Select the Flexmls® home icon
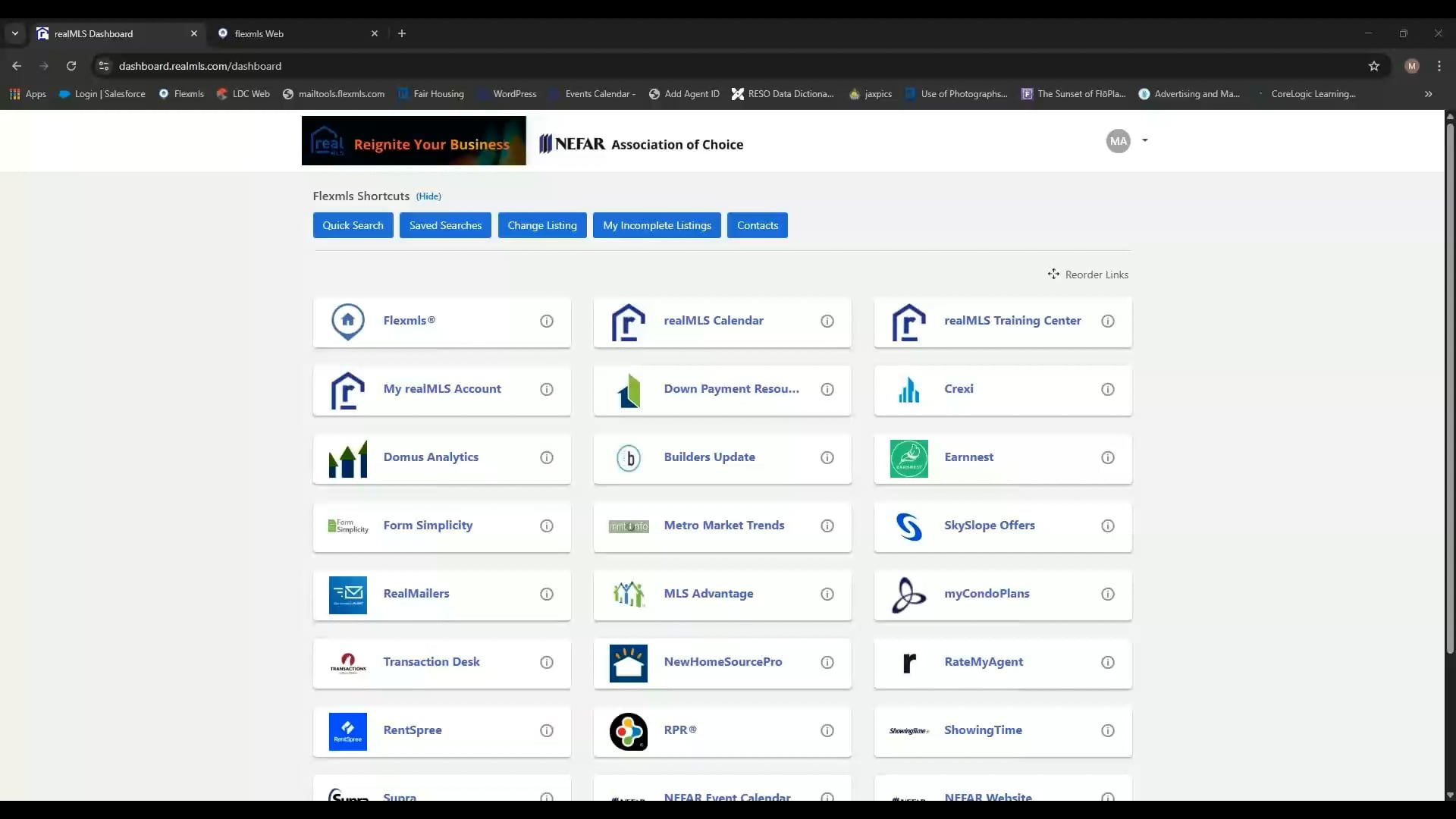The width and height of the screenshot is (1456, 819). coord(347,321)
